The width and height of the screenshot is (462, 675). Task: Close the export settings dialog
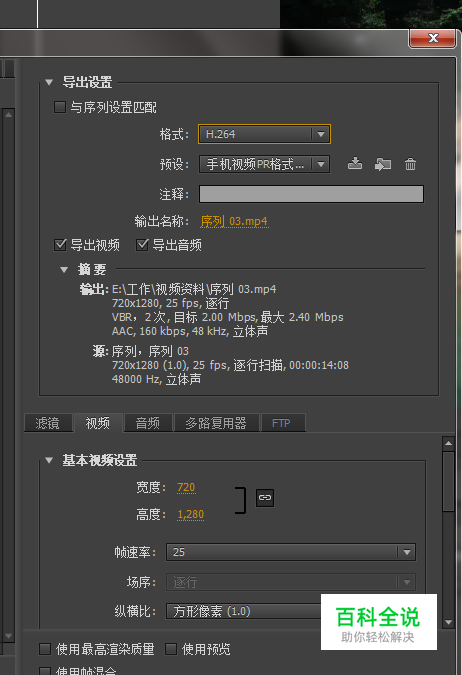pos(433,38)
